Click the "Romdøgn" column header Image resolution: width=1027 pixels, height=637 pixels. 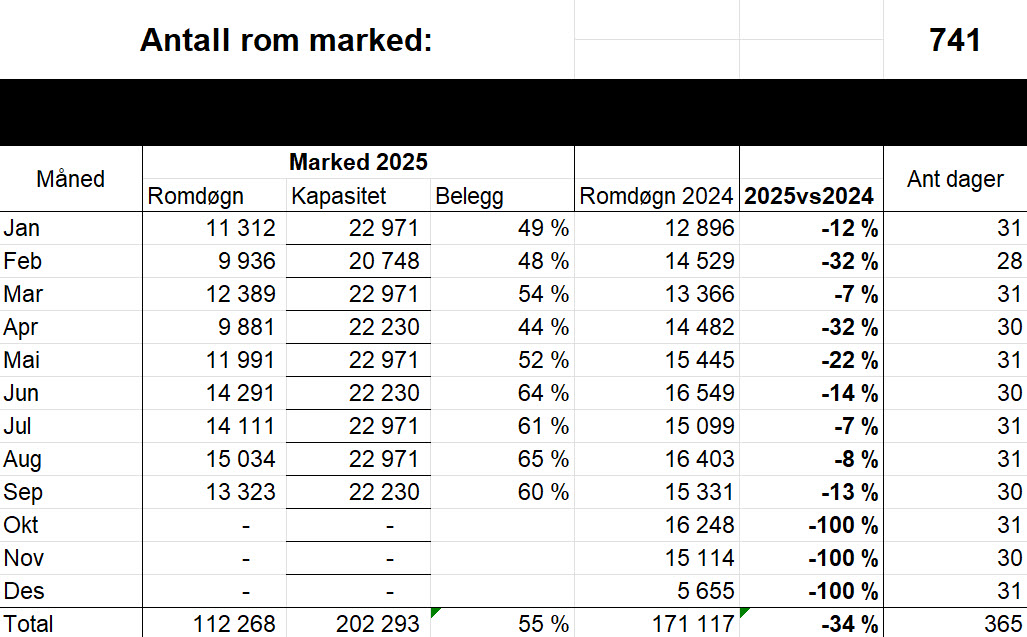click(x=195, y=196)
